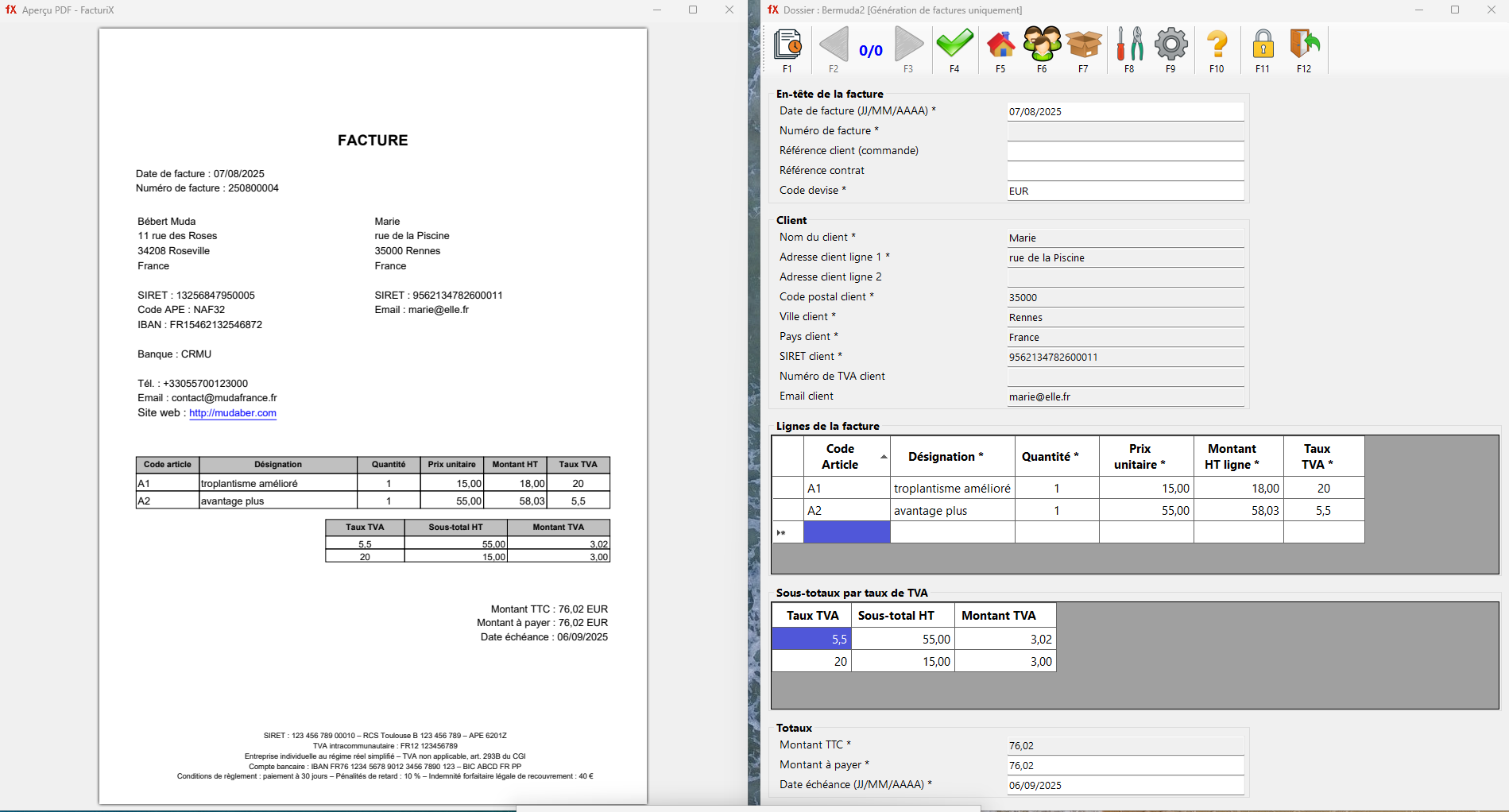Edit the Montant à payer field

tap(1125, 766)
